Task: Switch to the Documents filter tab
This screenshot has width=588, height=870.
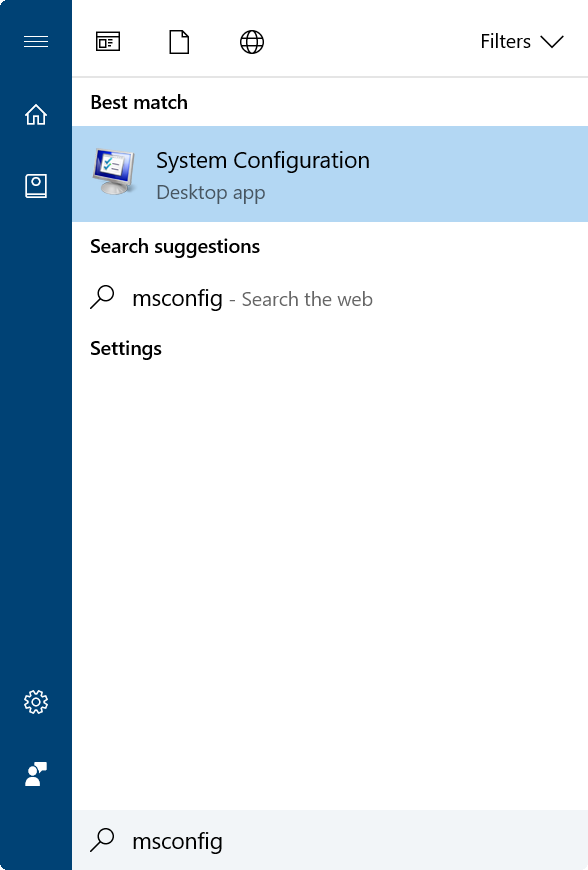Action: (x=179, y=41)
